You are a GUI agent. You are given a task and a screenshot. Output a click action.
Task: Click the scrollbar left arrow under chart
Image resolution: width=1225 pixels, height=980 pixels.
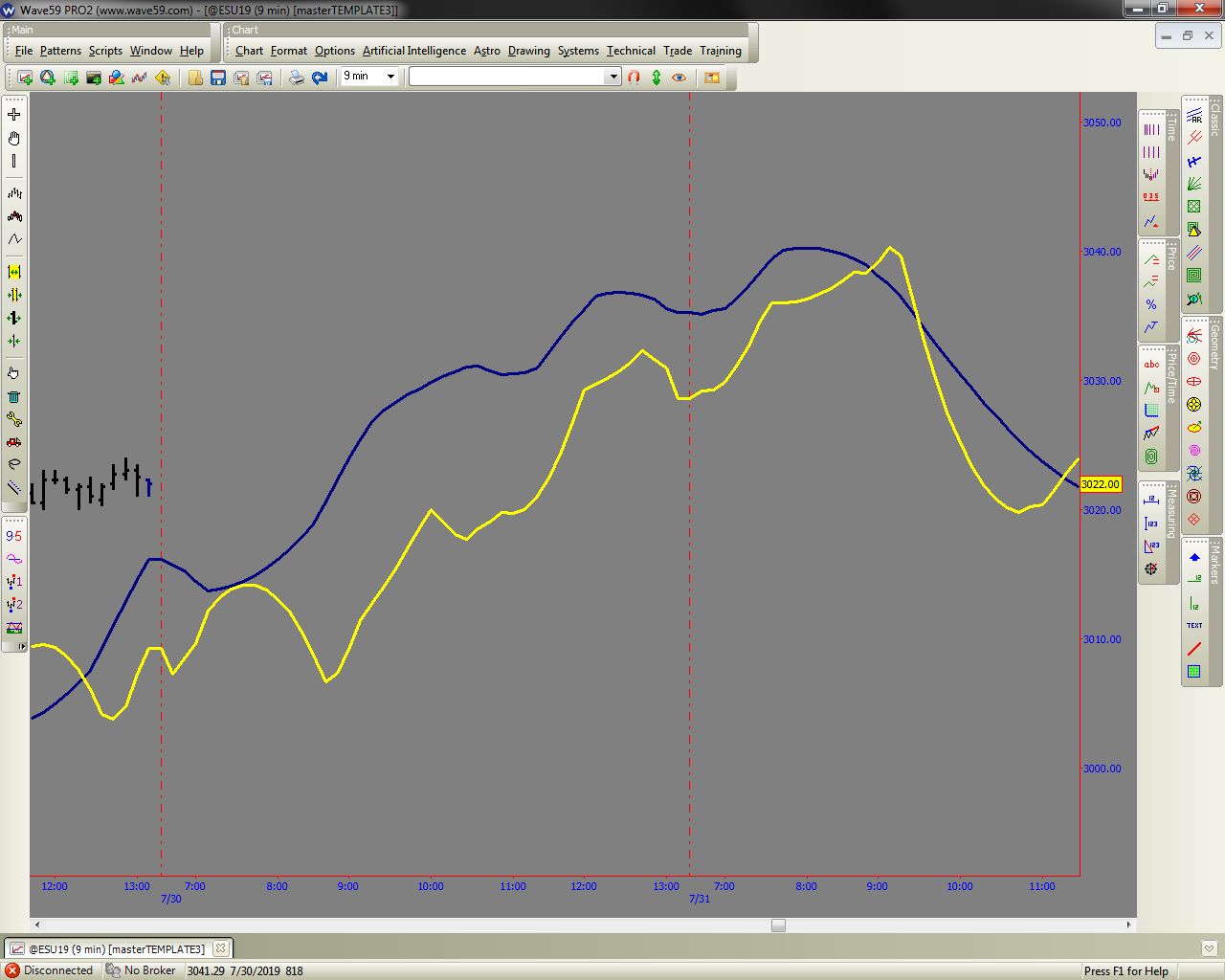point(37,925)
